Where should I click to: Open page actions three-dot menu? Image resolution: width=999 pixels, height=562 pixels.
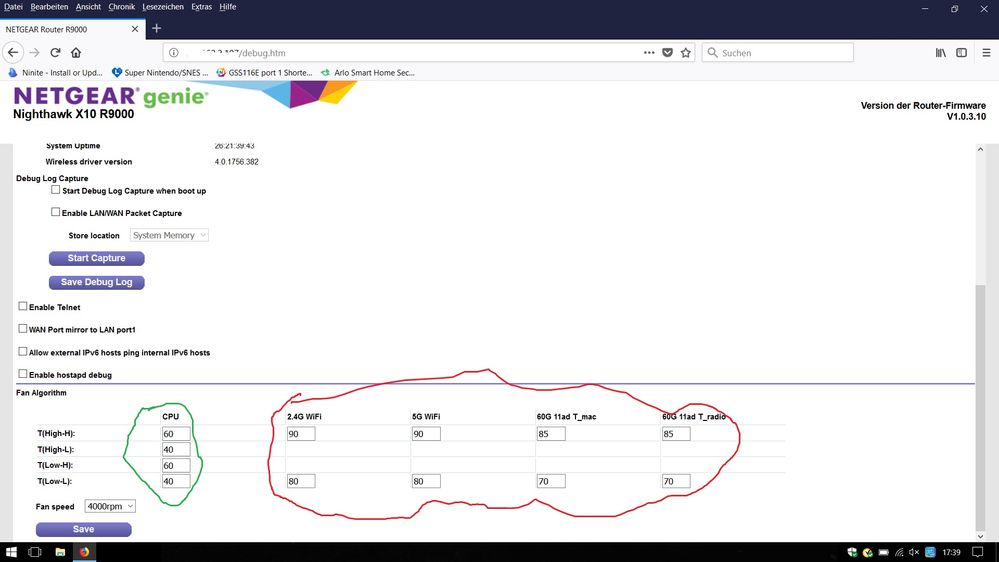pos(649,53)
